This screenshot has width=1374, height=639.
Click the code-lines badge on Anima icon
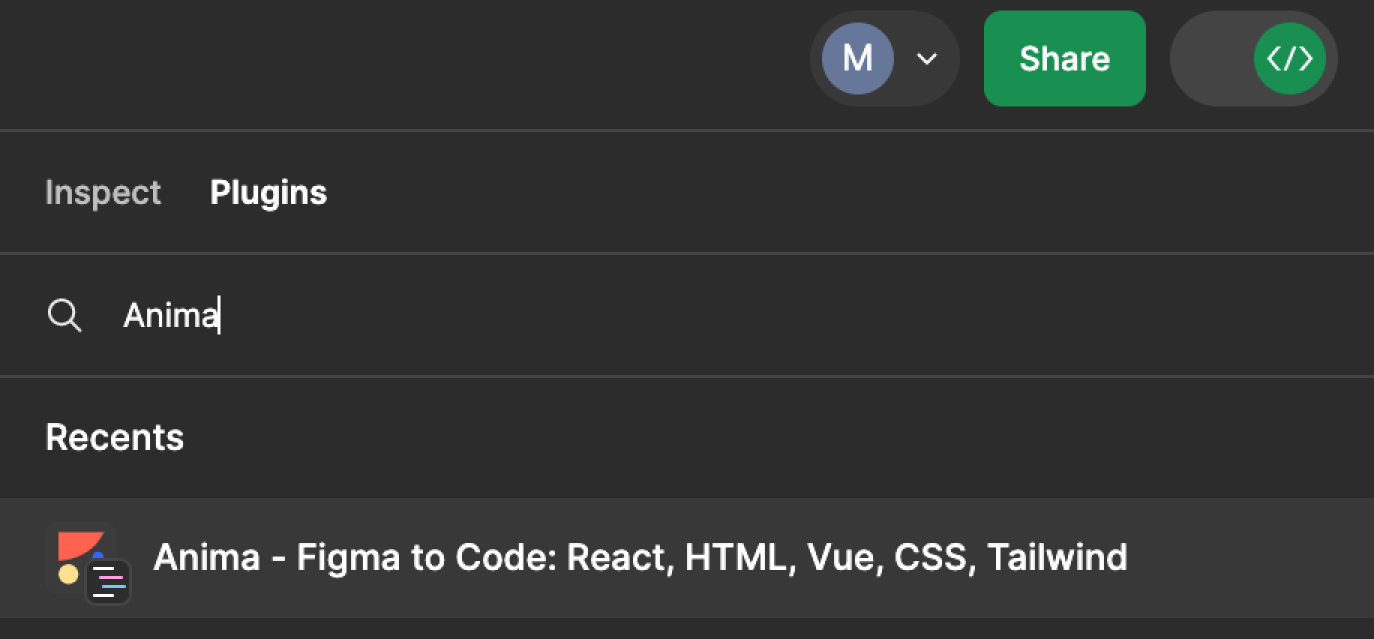[108, 582]
